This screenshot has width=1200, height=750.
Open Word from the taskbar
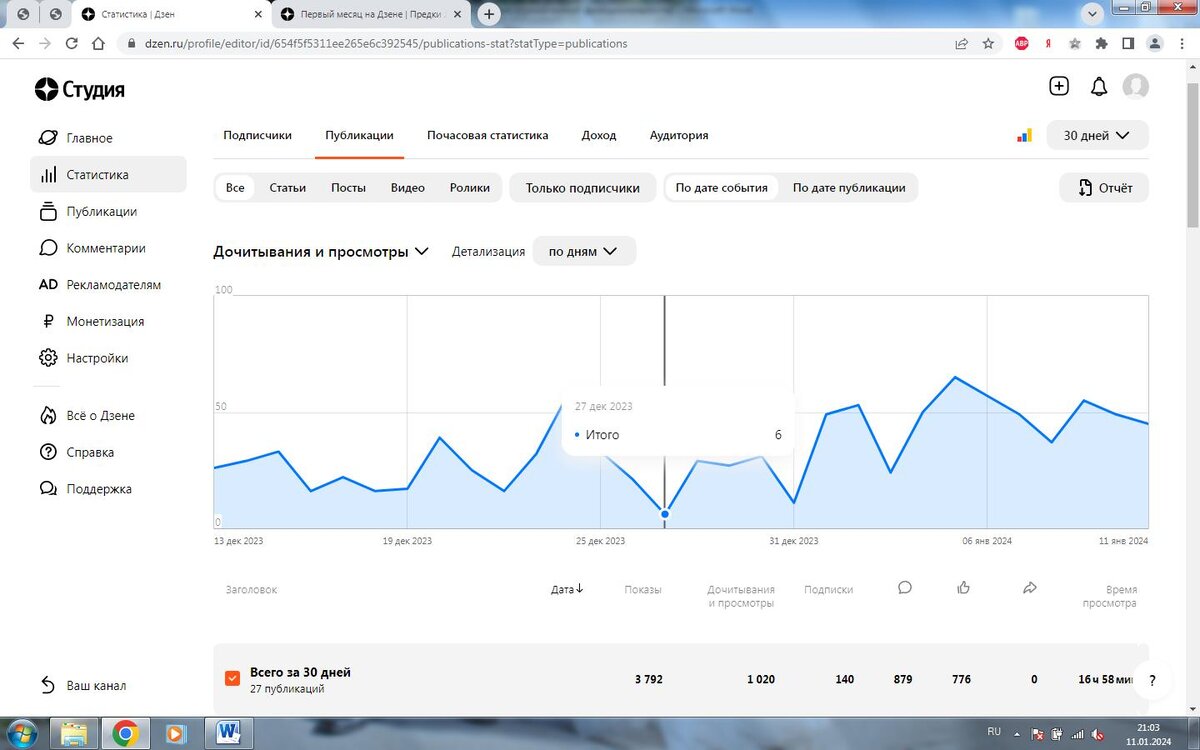[x=230, y=734]
